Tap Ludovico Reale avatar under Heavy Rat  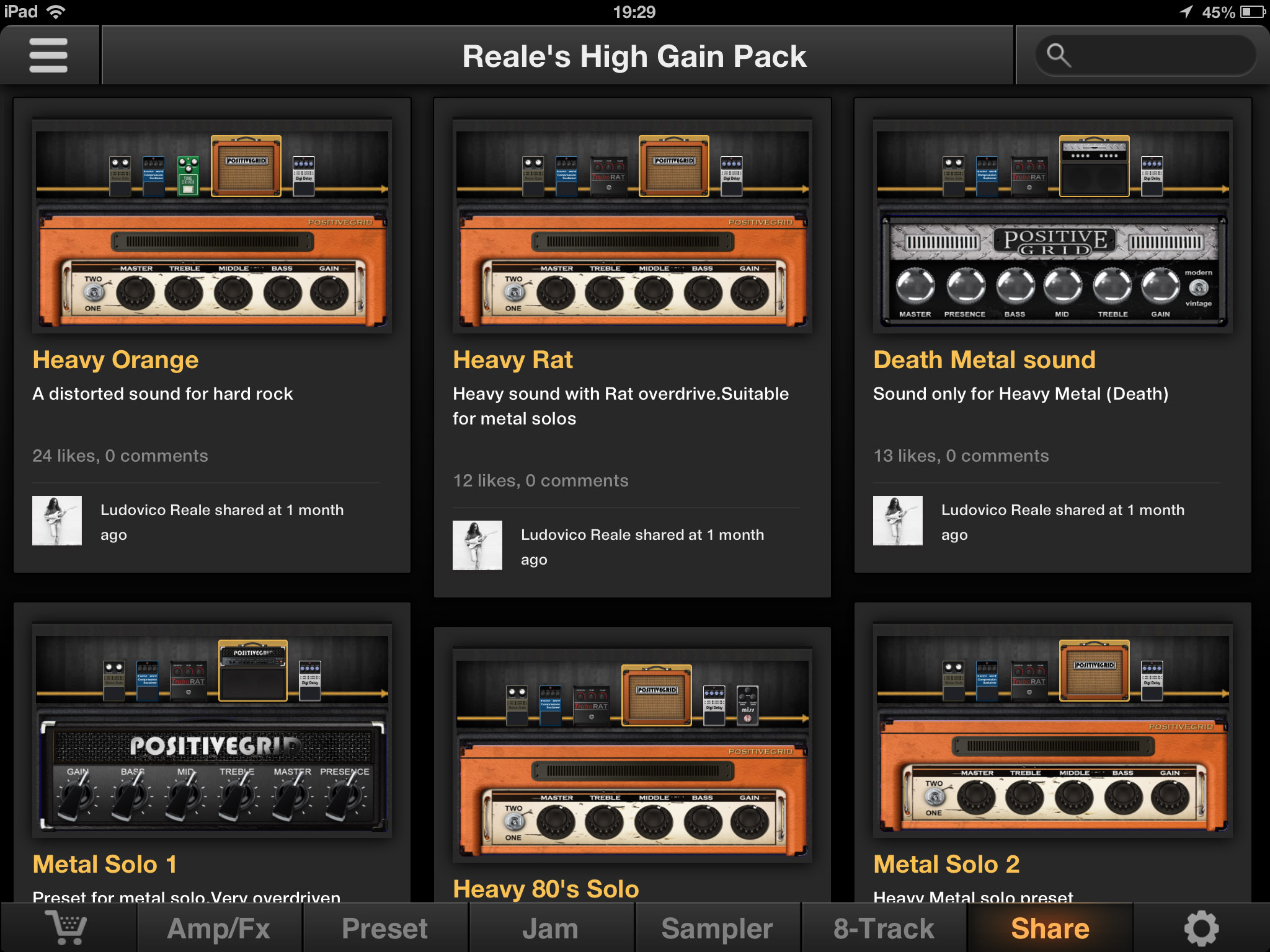click(x=477, y=545)
